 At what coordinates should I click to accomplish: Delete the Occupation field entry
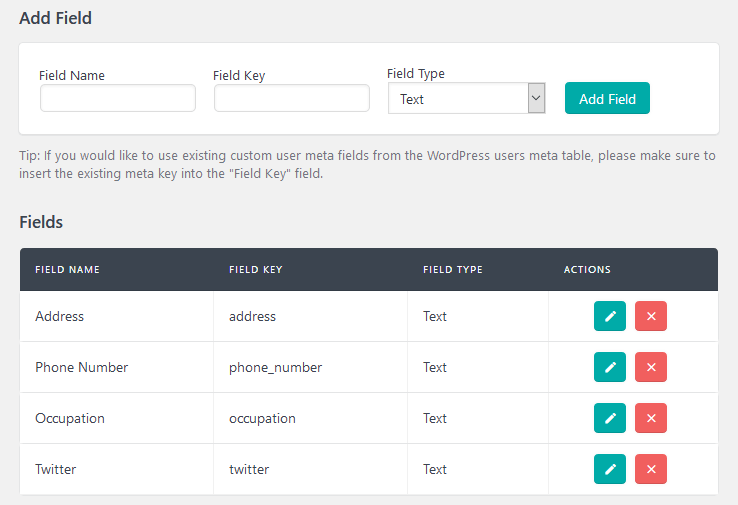click(x=651, y=418)
